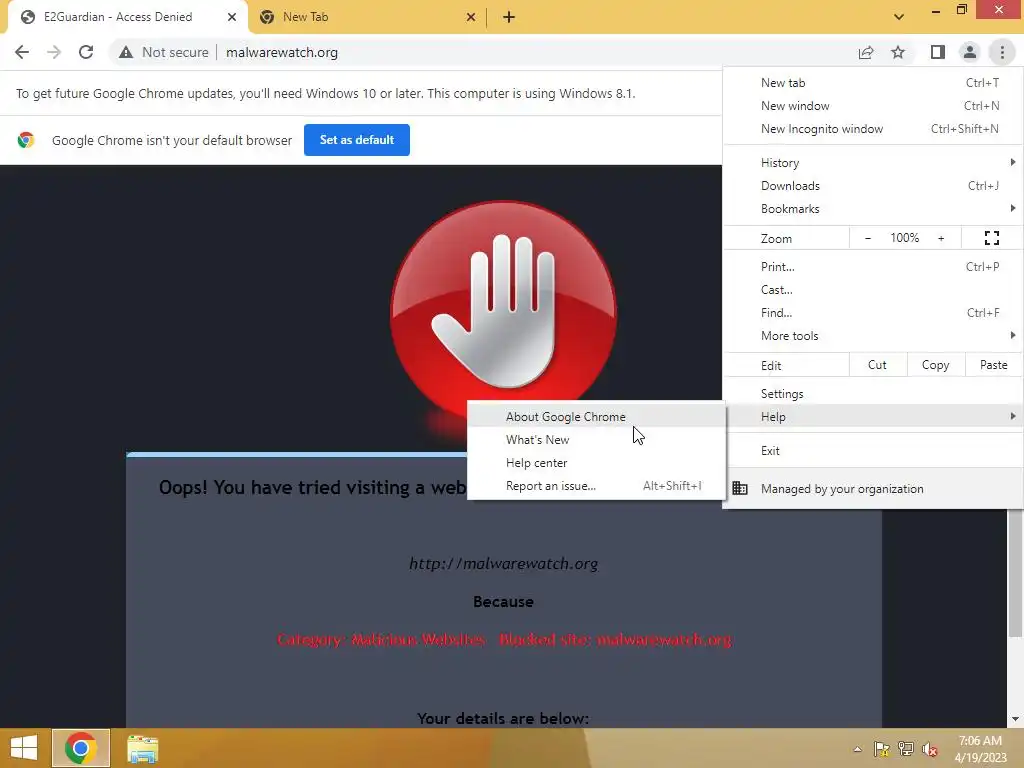
Task: Open What's New in Help submenu
Action: pos(596,440)
